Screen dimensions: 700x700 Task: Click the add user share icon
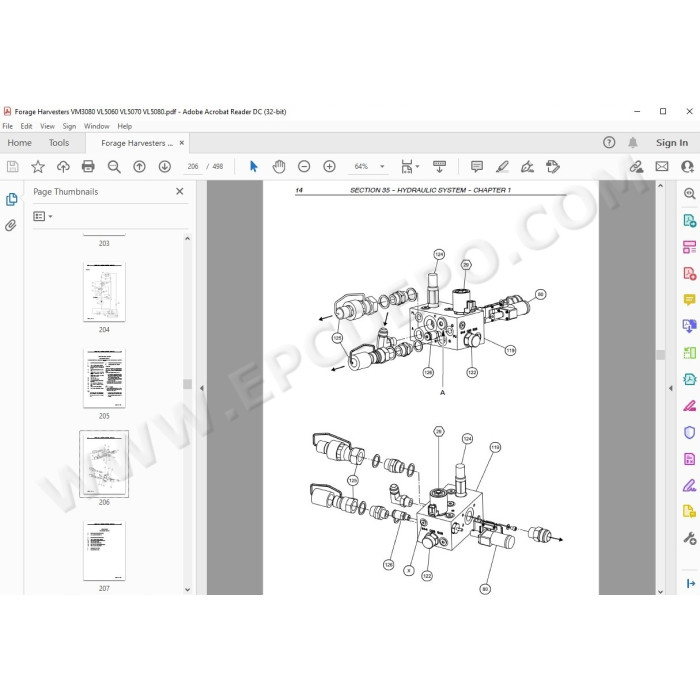click(687, 167)
